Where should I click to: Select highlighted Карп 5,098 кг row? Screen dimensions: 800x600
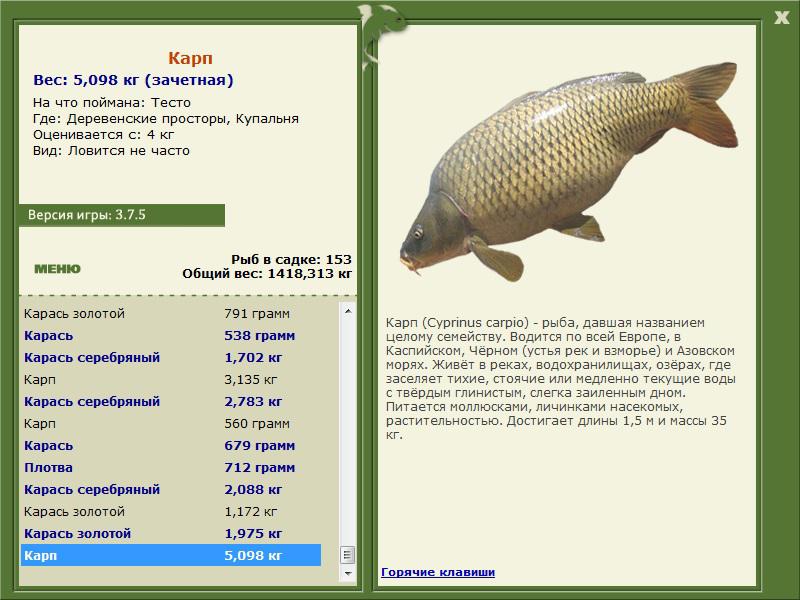coord(171,555)
